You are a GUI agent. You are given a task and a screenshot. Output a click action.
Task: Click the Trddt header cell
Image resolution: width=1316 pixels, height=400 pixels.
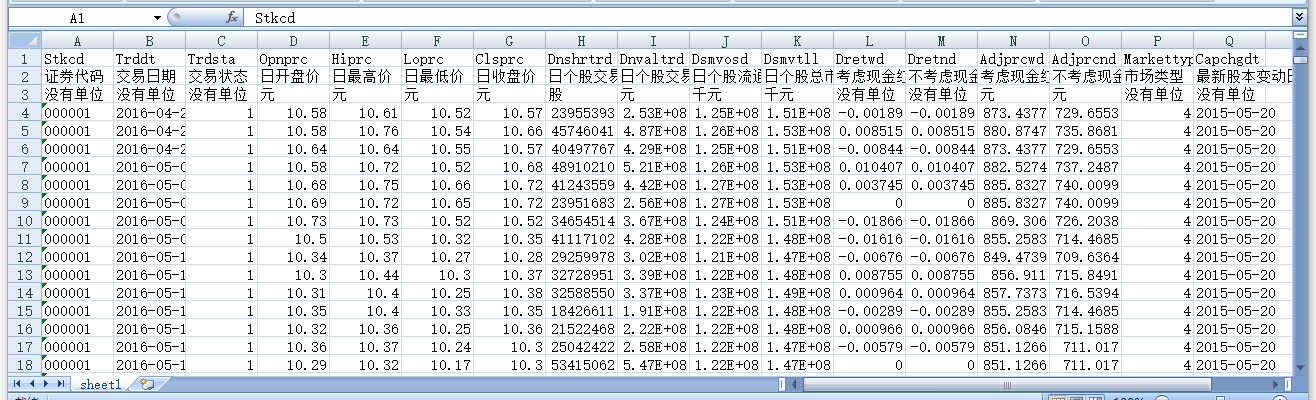(x=149, y=58)
